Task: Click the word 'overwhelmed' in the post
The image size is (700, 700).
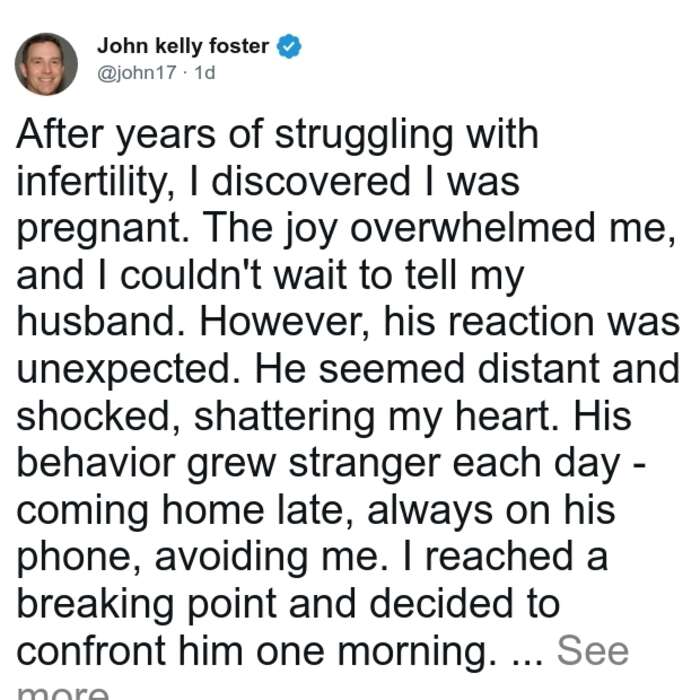Action: [x=472, y=227]
